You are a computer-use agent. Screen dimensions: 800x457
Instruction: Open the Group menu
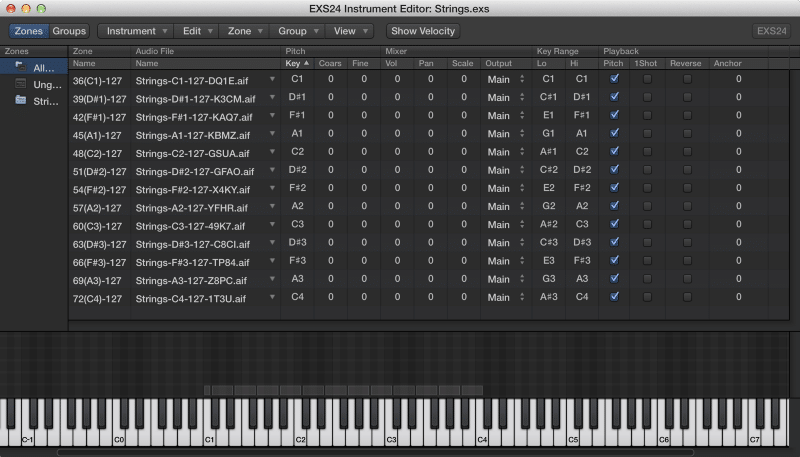(297, 31)
